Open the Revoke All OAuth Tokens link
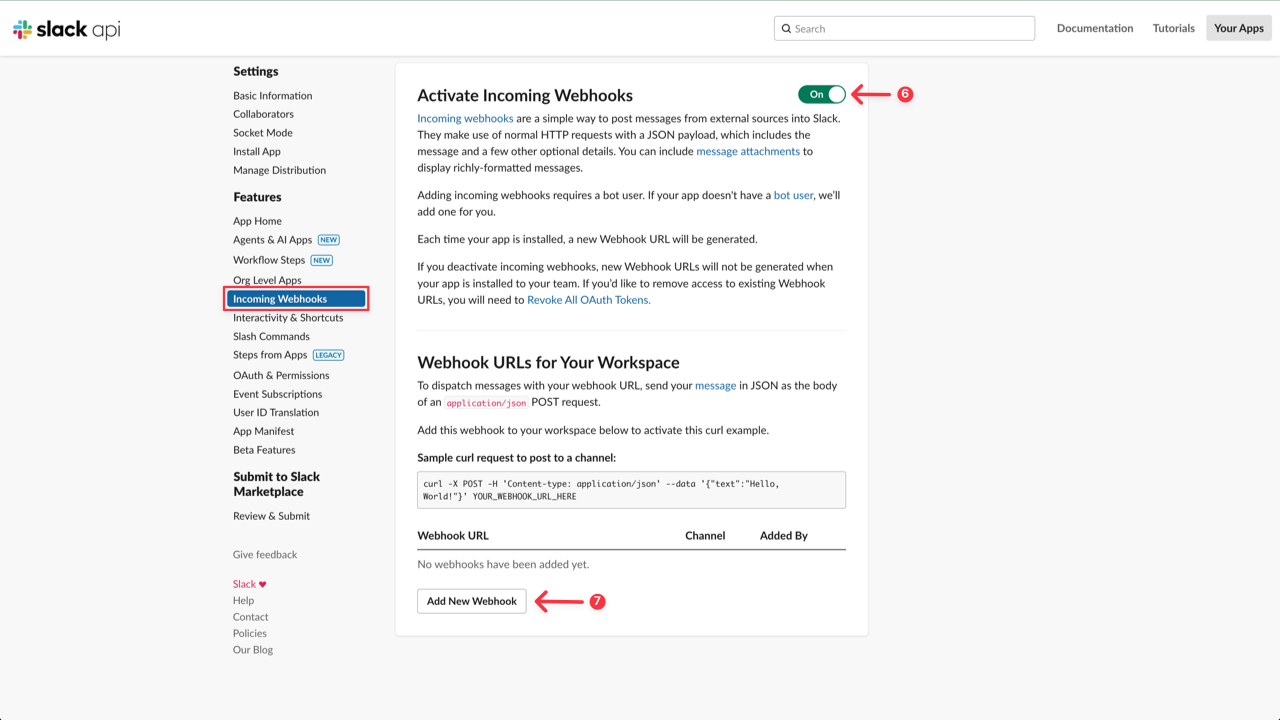Image resolution: width=1280 pixels, height=720 pixels. coord(591,299)
